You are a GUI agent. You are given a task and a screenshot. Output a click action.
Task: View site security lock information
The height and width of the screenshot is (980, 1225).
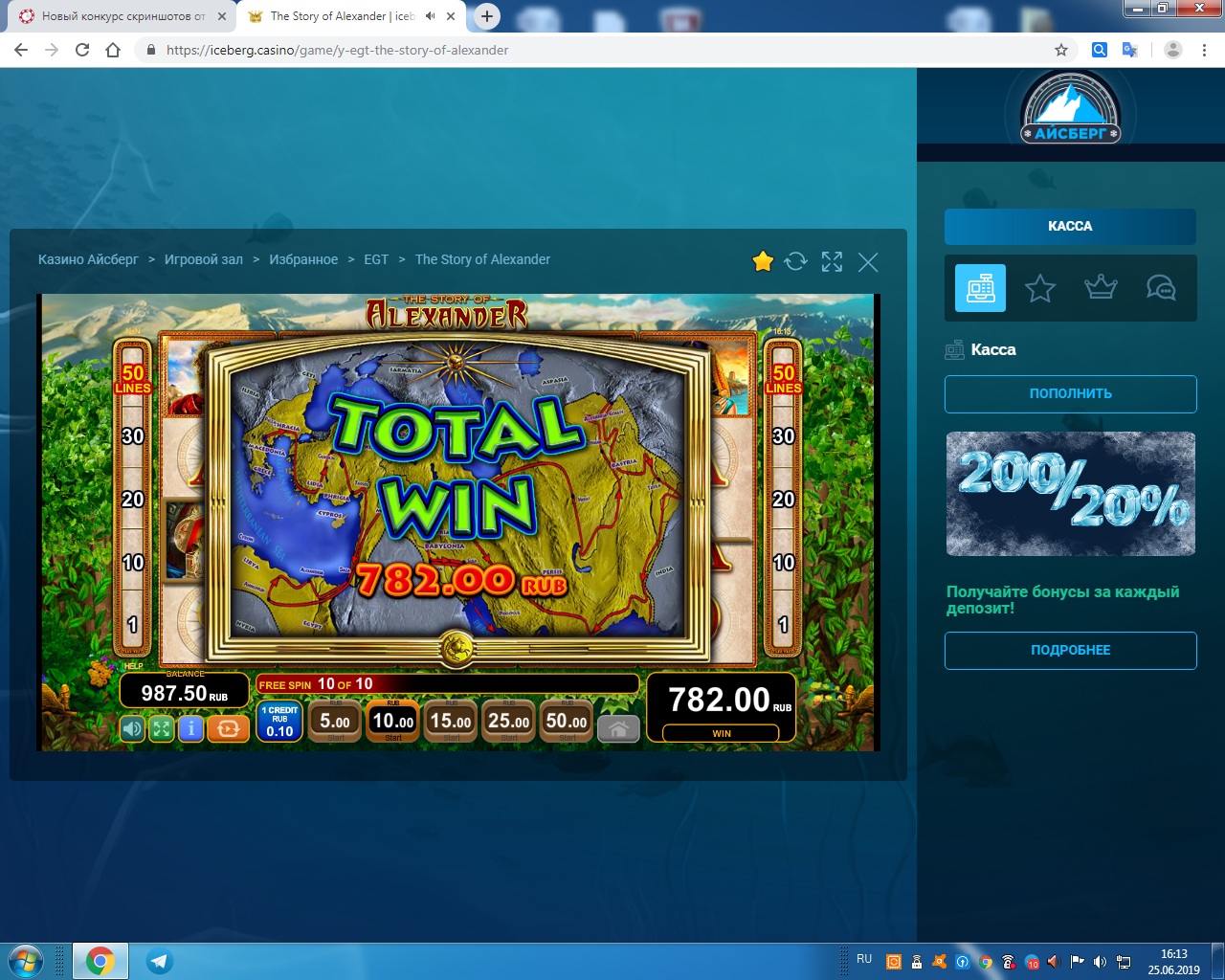[150, 50]
